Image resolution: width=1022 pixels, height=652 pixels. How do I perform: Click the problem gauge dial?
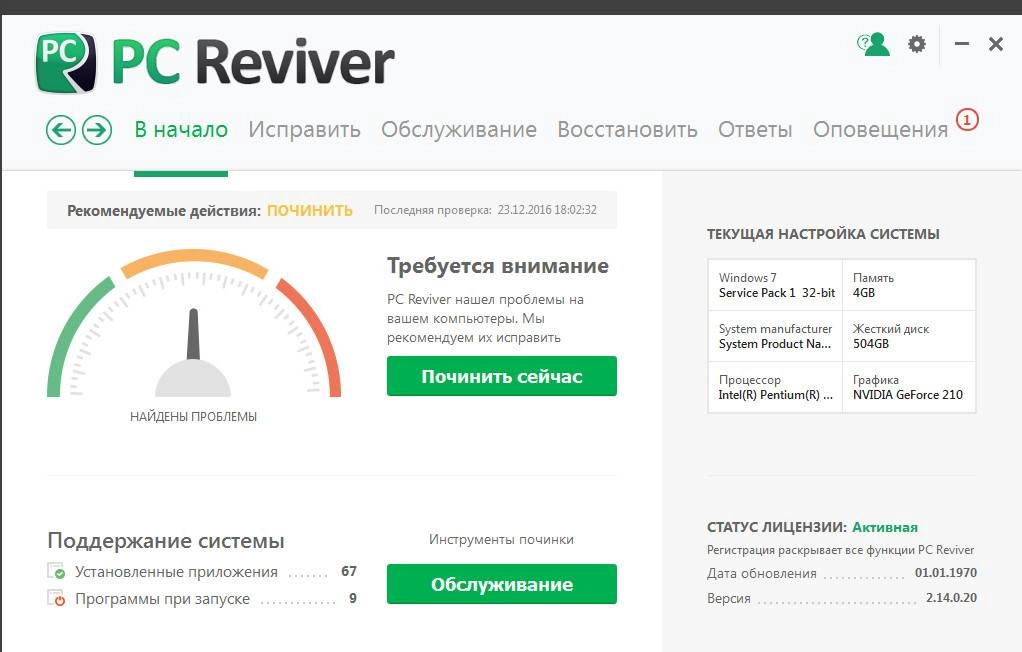(x=194, y=323)
